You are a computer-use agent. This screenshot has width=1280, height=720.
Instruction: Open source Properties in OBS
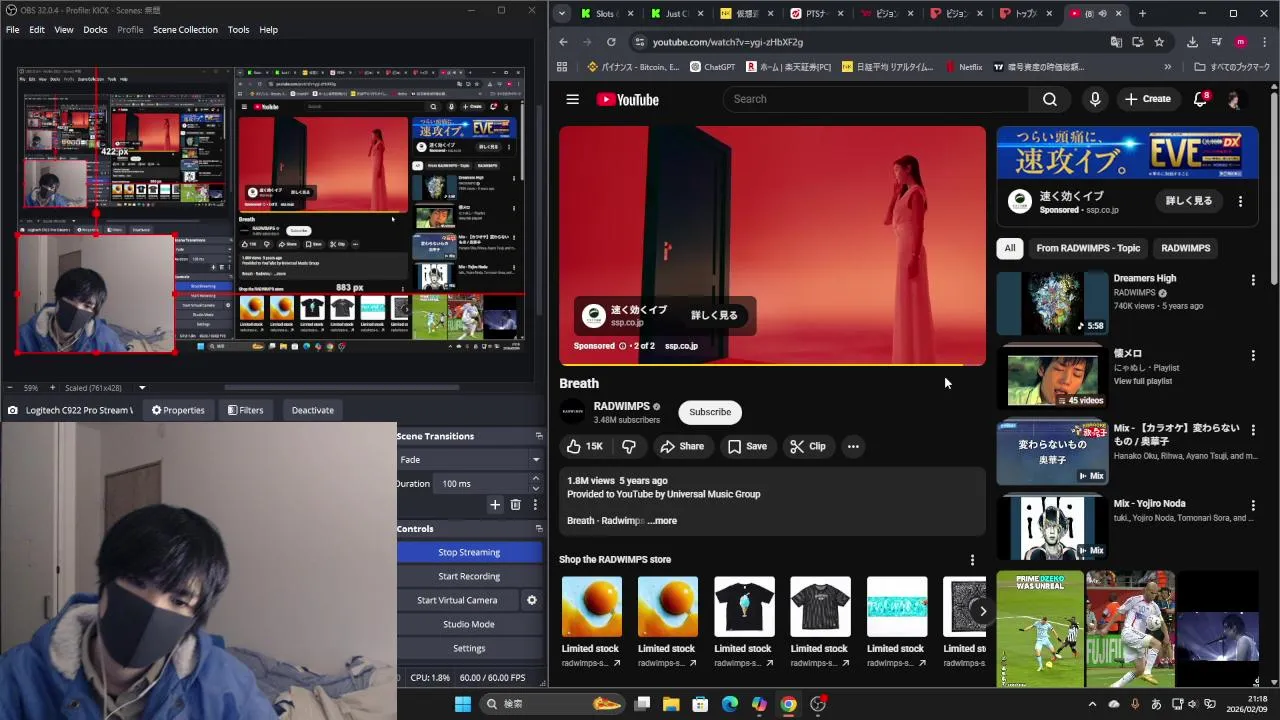[x=178, y=410]
